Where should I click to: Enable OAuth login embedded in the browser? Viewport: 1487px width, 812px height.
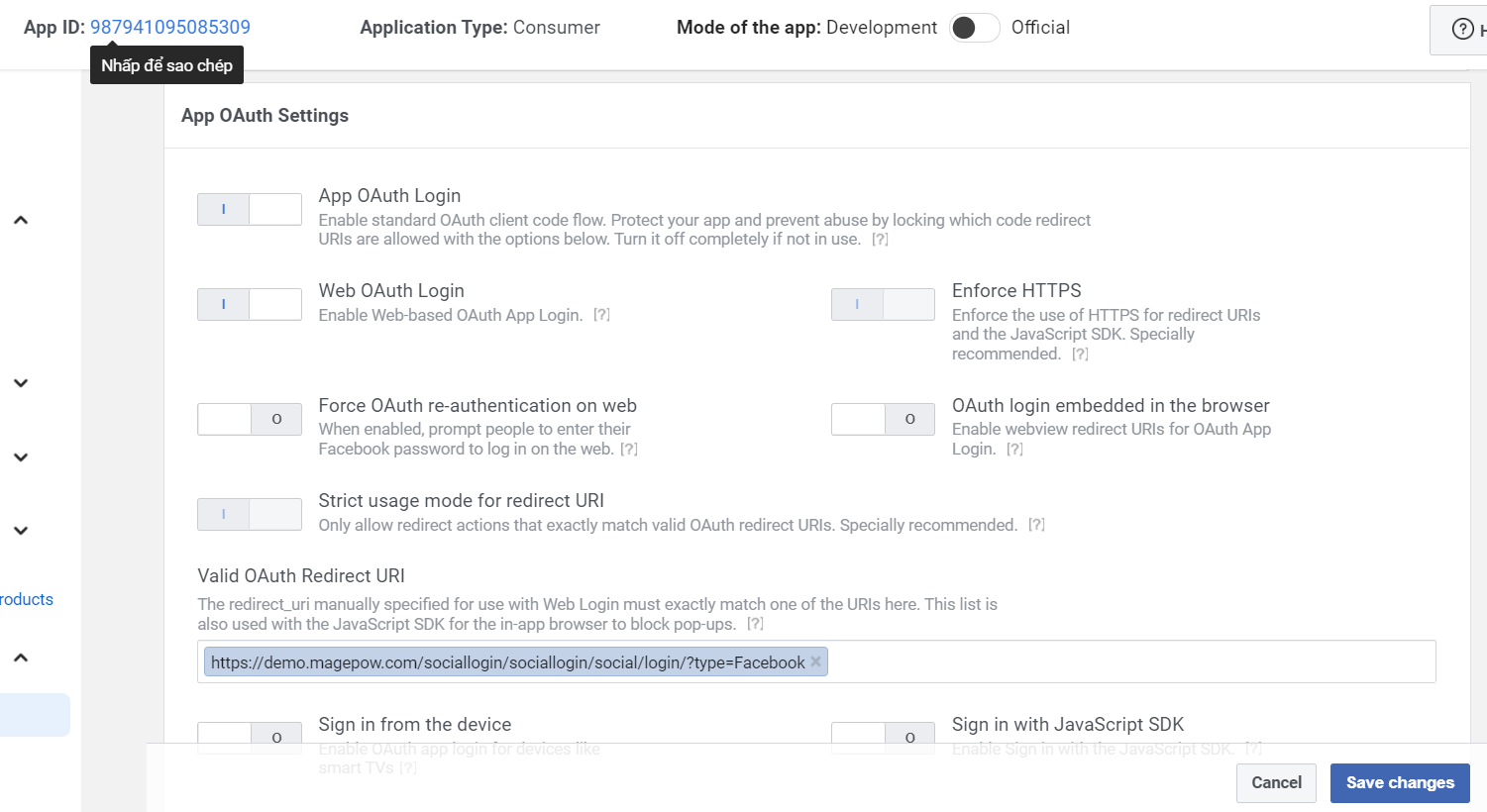click(x=883, y=419)
